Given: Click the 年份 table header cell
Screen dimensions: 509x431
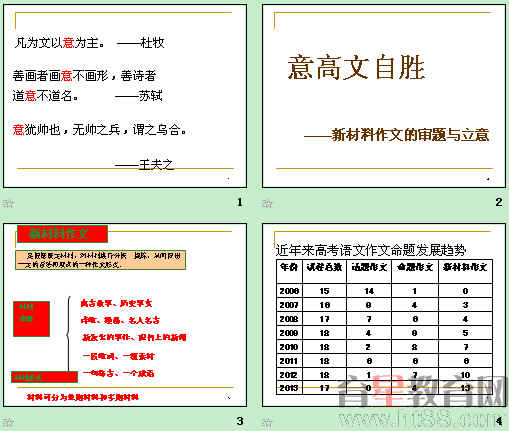Looking at the screenshot, I should (289, 272).
